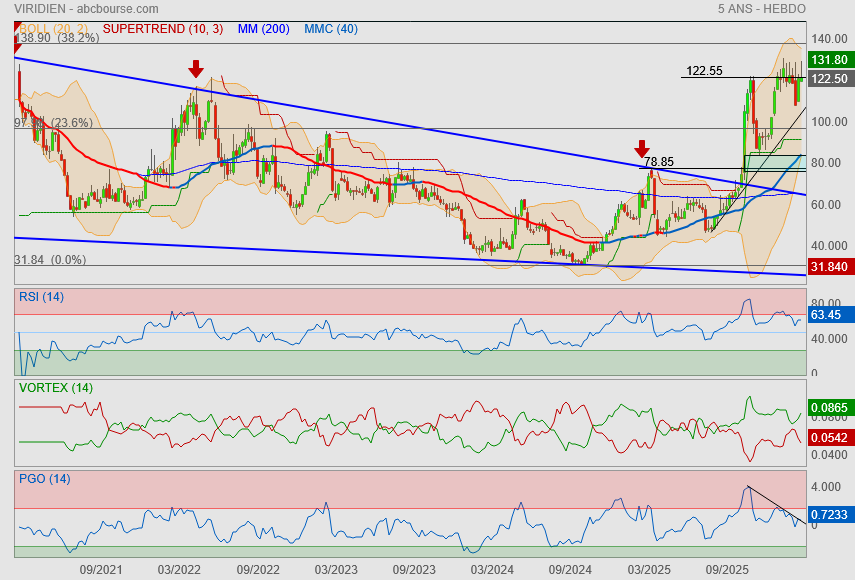Click the red down arrow near 03/2022
Screen dimensions: 855x580
click(x=196, y=68)
